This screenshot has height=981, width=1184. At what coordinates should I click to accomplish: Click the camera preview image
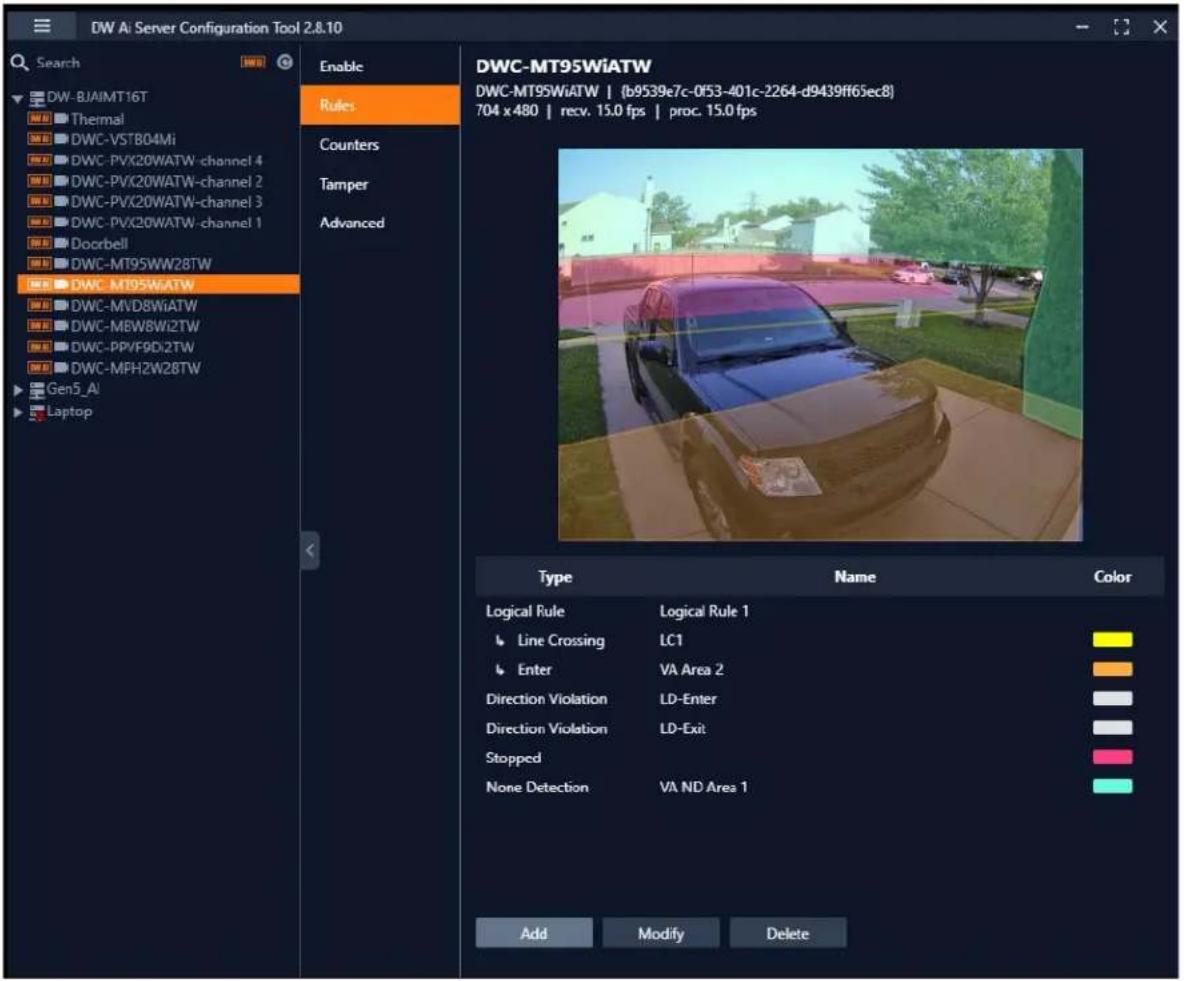(x=820, y=344)
